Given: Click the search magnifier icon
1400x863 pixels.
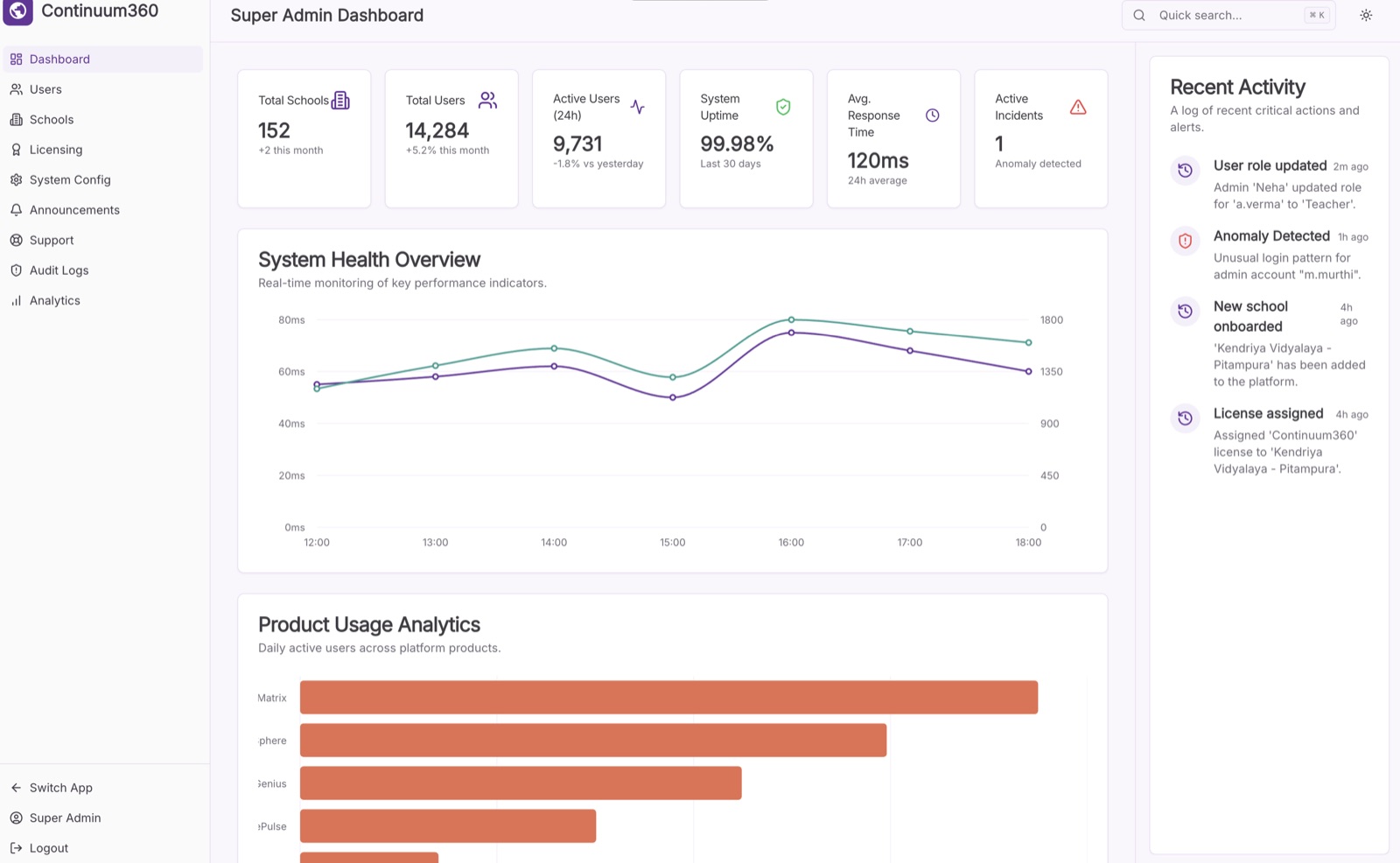Looking at the screenshot, I should click(1139, 15).
